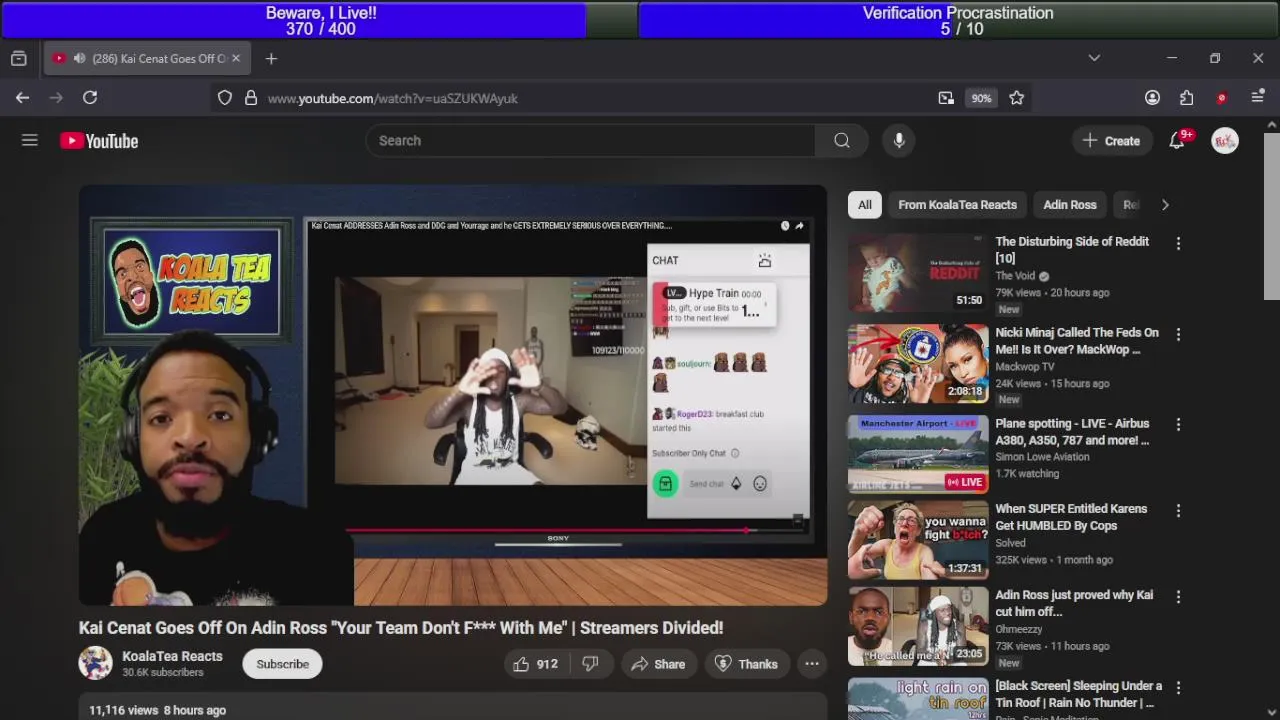
Task: Click the YouTube search input field
Action: pos(590,141)
